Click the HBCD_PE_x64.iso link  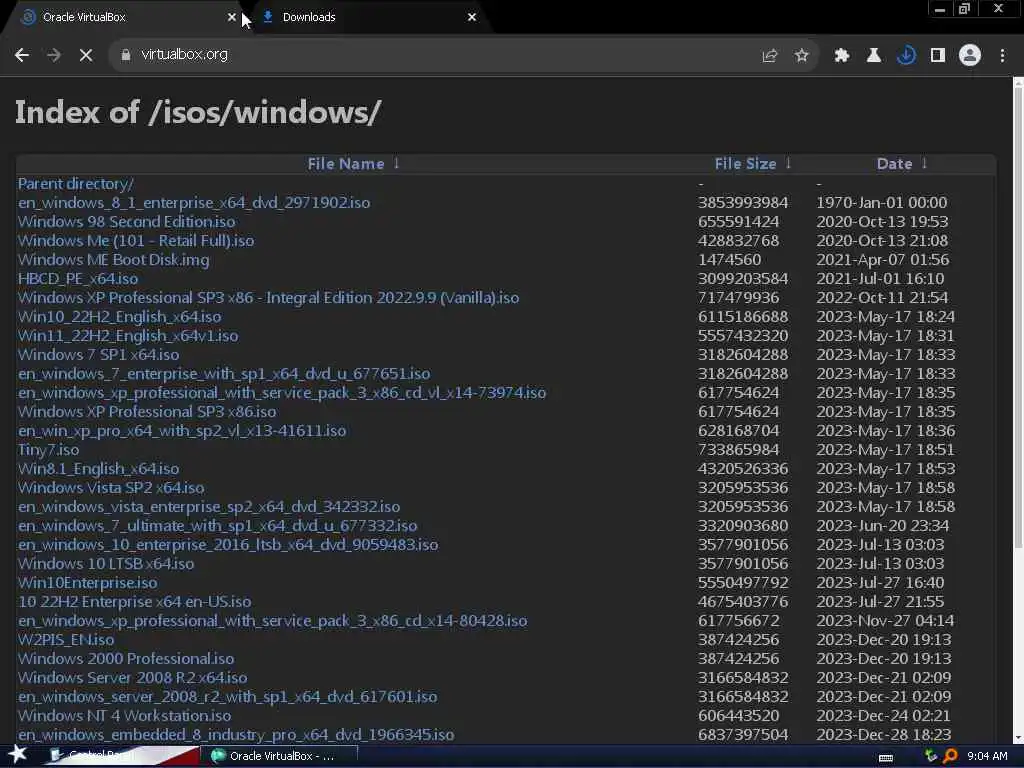[78, 278]
